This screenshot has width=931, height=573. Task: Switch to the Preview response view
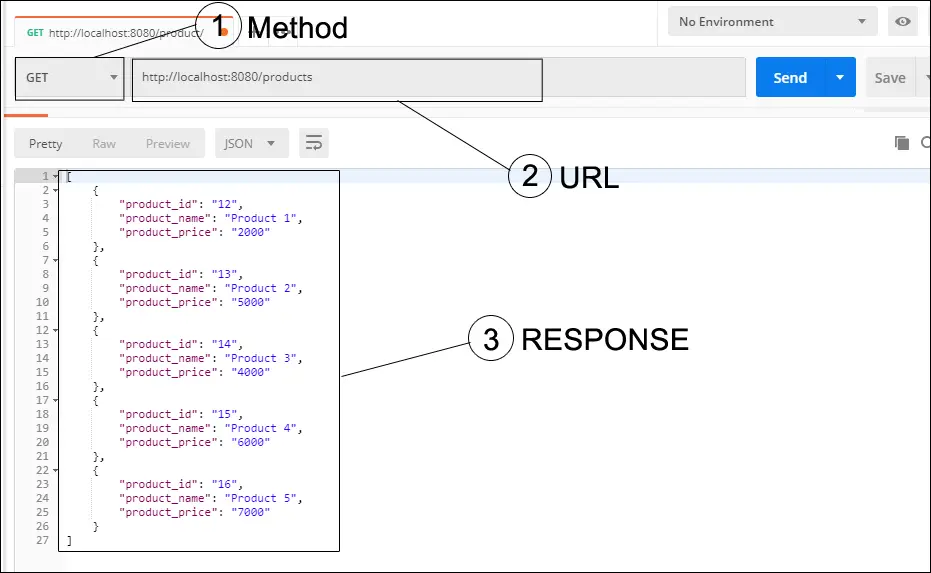(167, 143)
